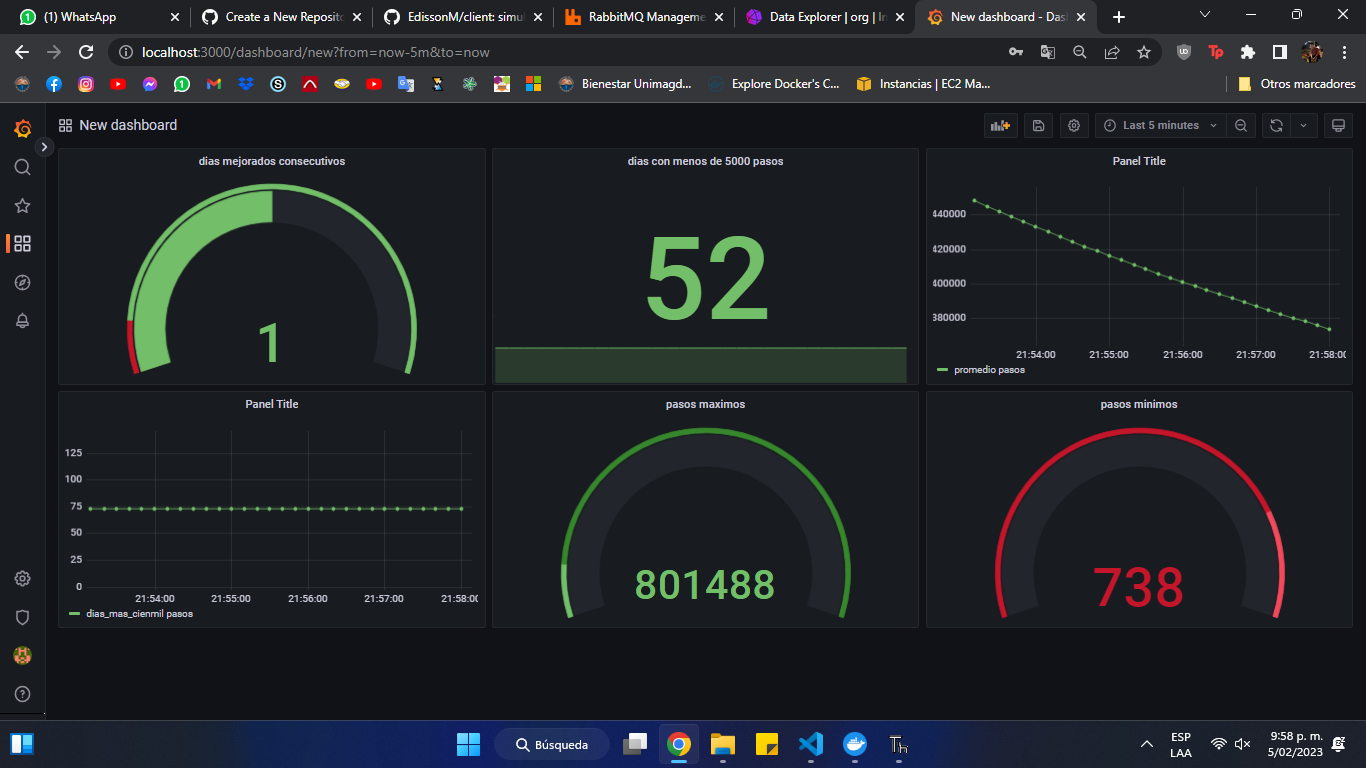Expand the sidebar with the chevron toggle
The height and width of the screenshot is (768, 1366).
44,146
